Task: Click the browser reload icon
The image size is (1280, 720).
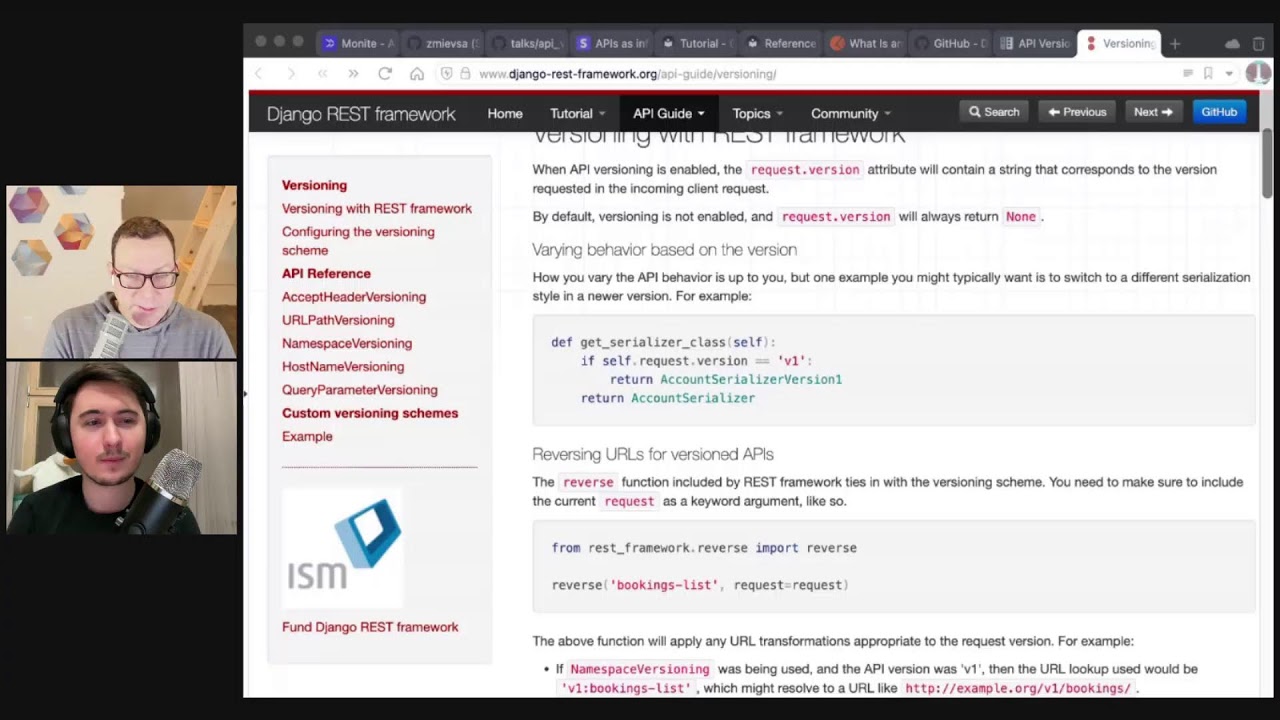Action: 385,74
